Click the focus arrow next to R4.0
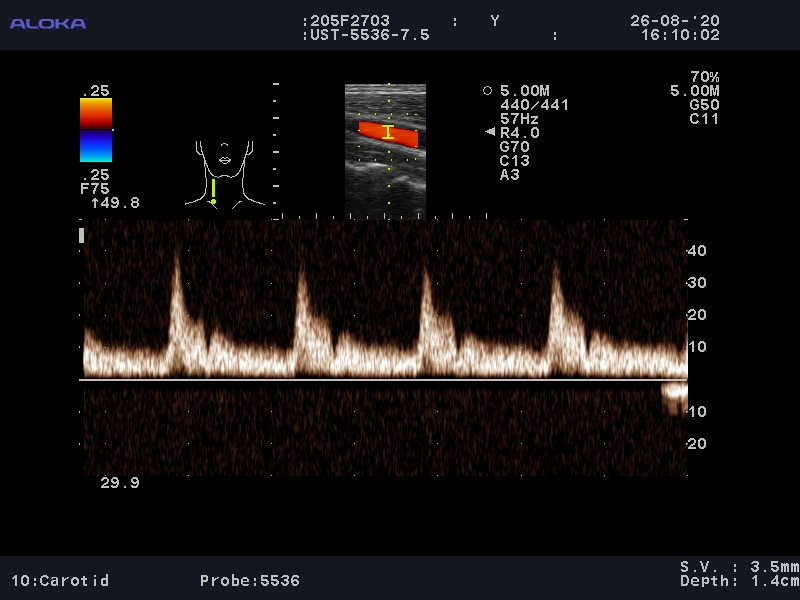Image resolution: width=800 pixels, height=600 pixels. click(489, 132)
